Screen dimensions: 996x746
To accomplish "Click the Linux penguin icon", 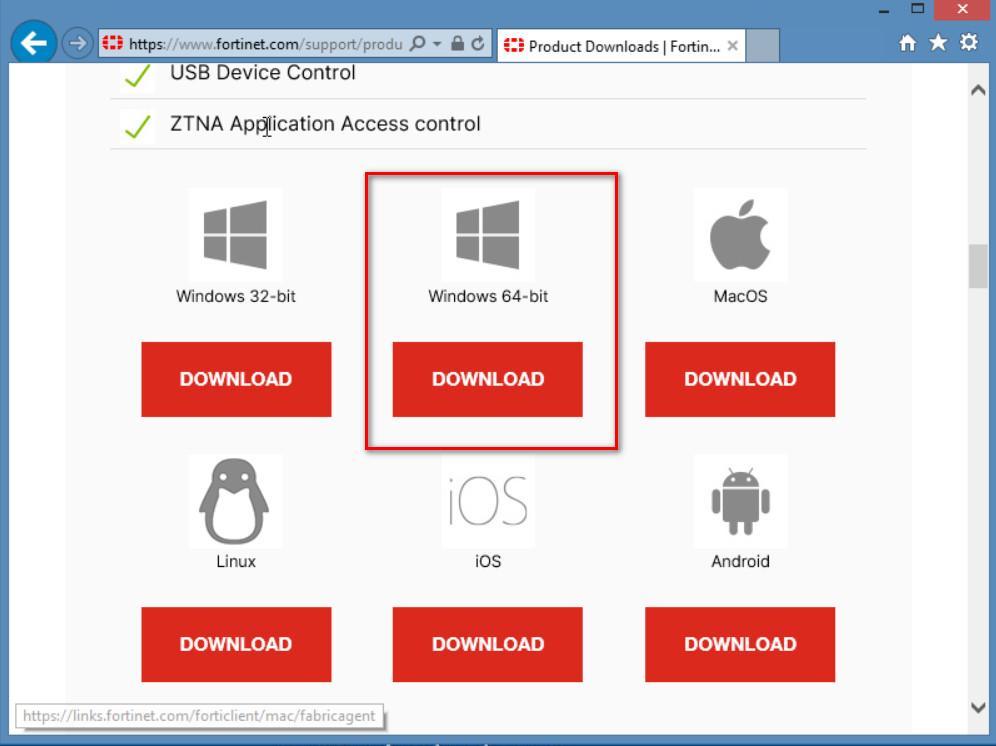I will coord(234,501).
